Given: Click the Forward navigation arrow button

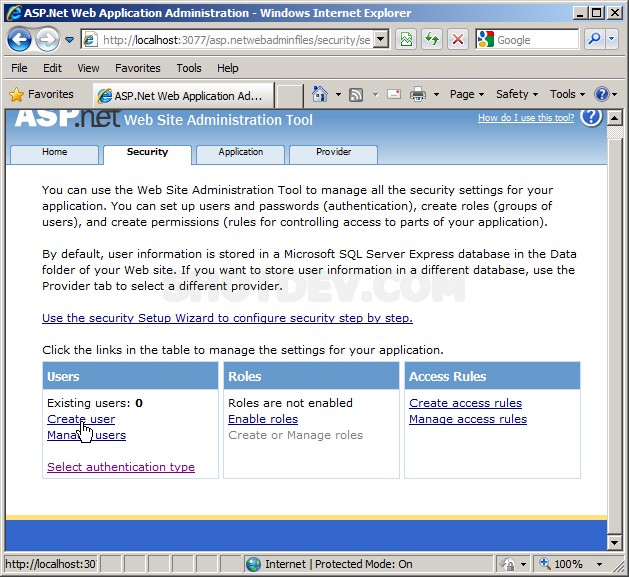Looking at the screenshot, I should 47,40.
